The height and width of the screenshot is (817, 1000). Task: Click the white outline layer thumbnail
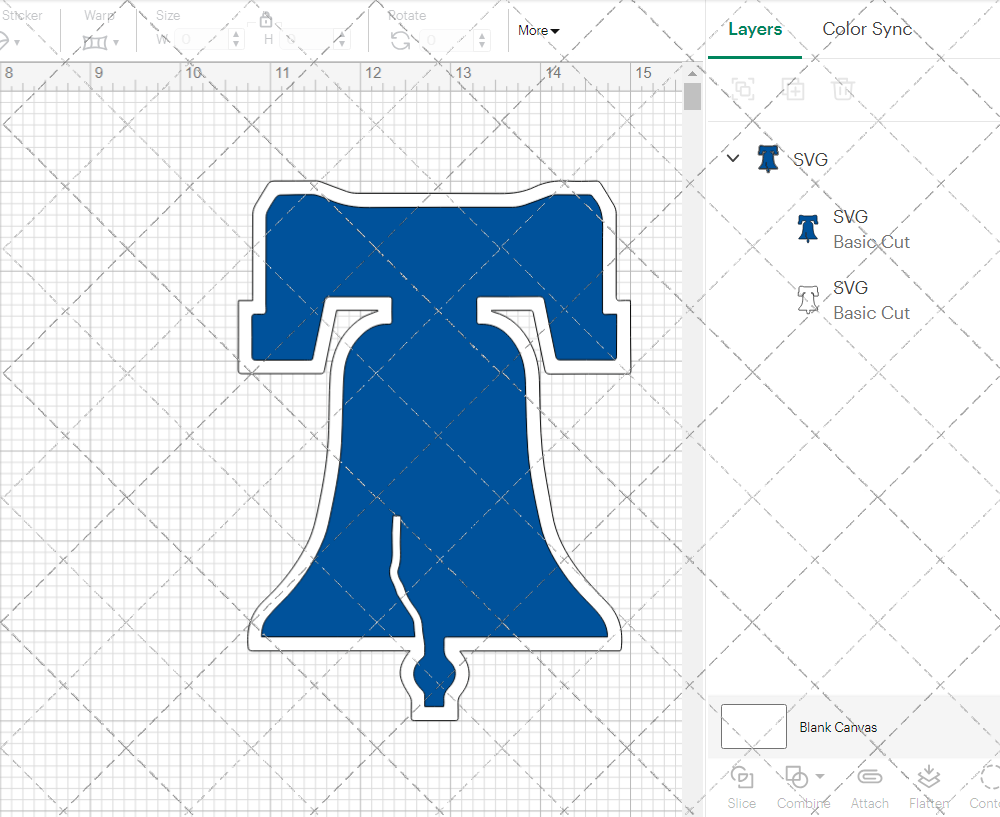(x=807, y=299)
